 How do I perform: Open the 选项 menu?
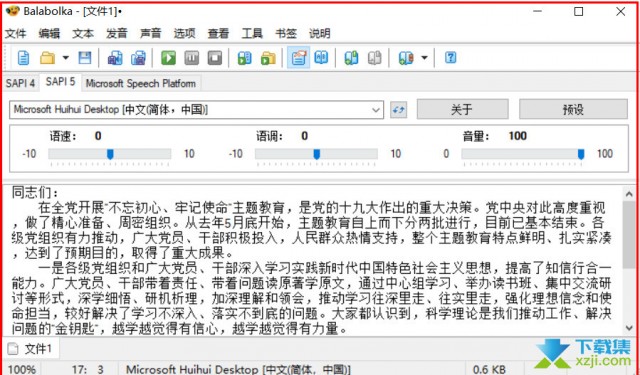click(184, 33)
